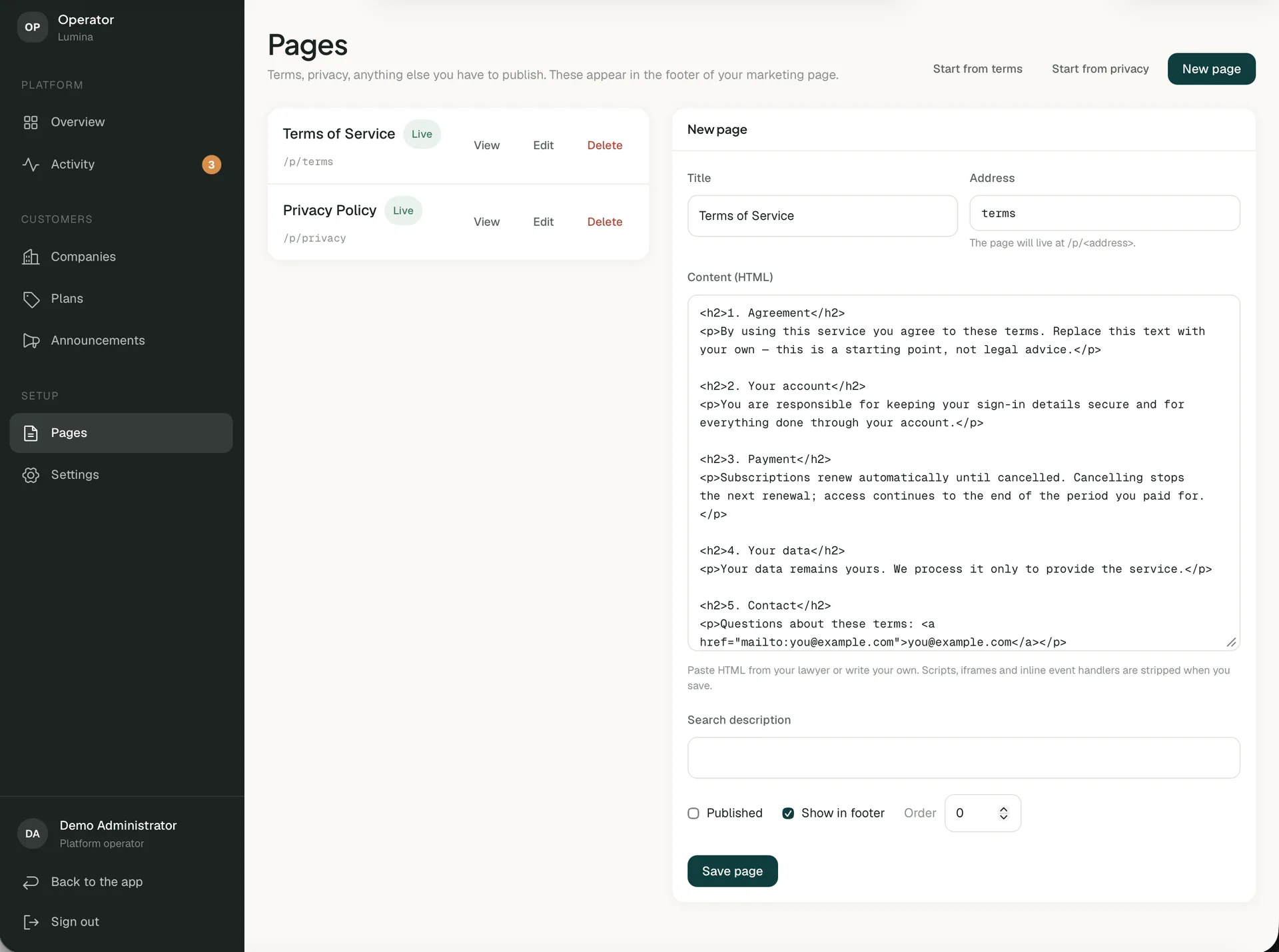
Task: Click the Live badge on Terms of Service
Action: [x=422, y=135]
